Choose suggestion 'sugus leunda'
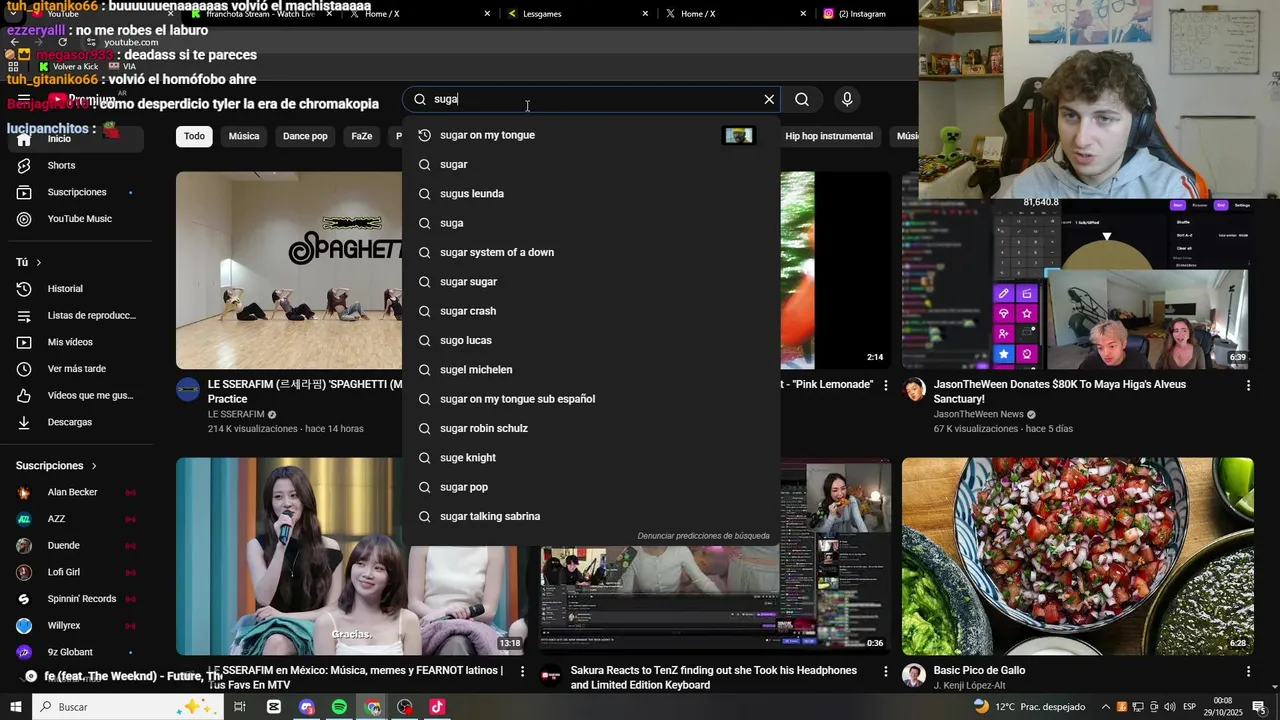This screenshot has height=720, width=1280. pos(591,194)
